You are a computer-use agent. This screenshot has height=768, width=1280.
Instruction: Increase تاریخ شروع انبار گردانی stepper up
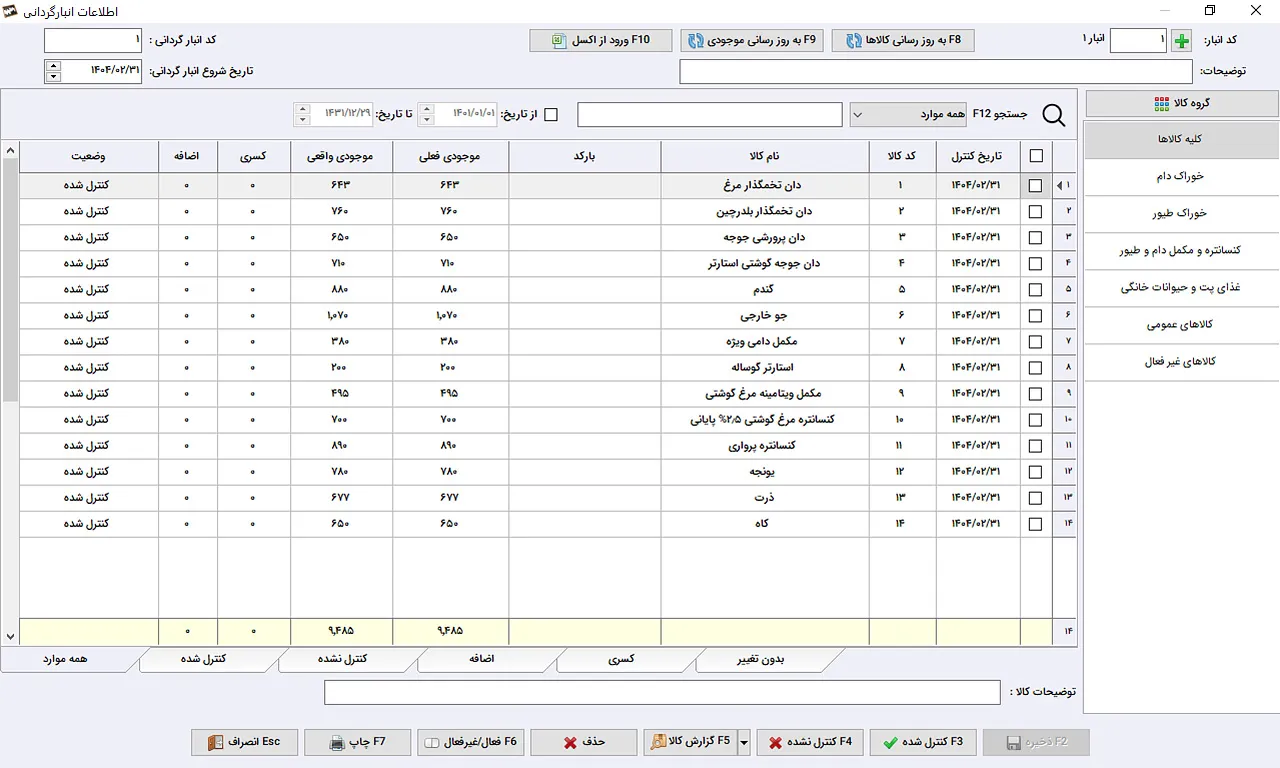[x=53, y=65]
